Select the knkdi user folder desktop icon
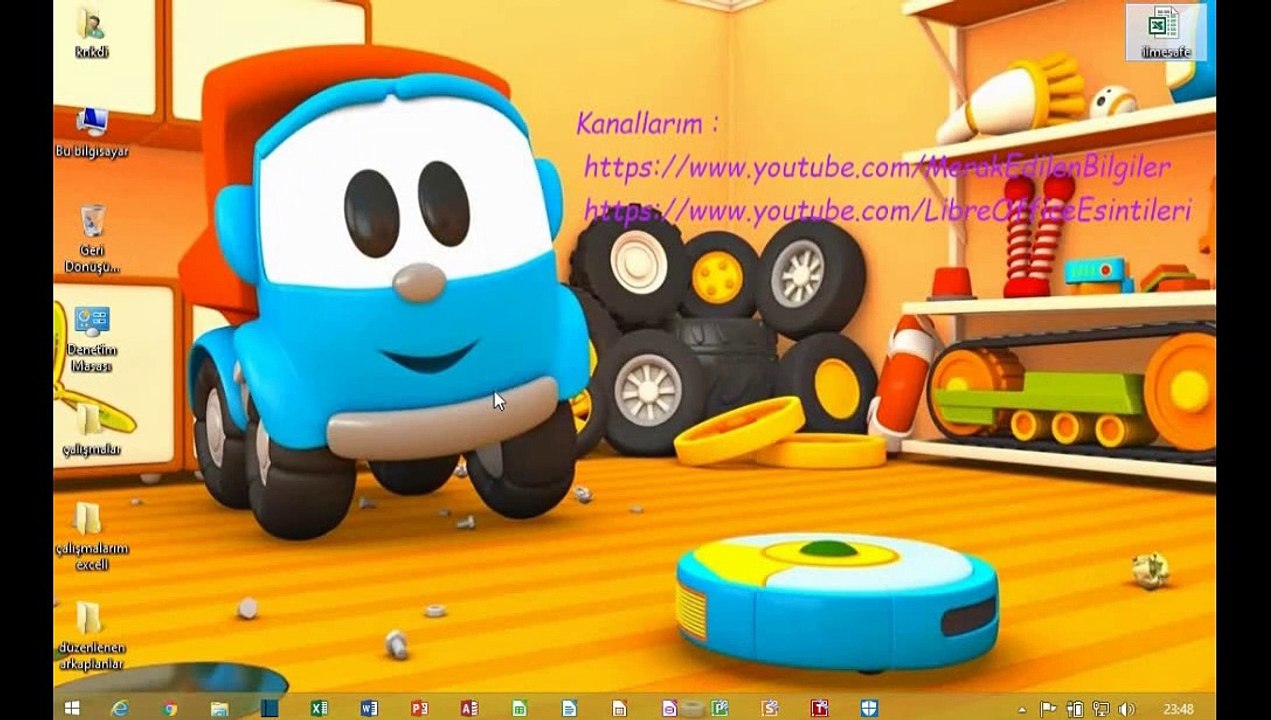Screen dimensions: 1271x720 [x=91, y=32]
